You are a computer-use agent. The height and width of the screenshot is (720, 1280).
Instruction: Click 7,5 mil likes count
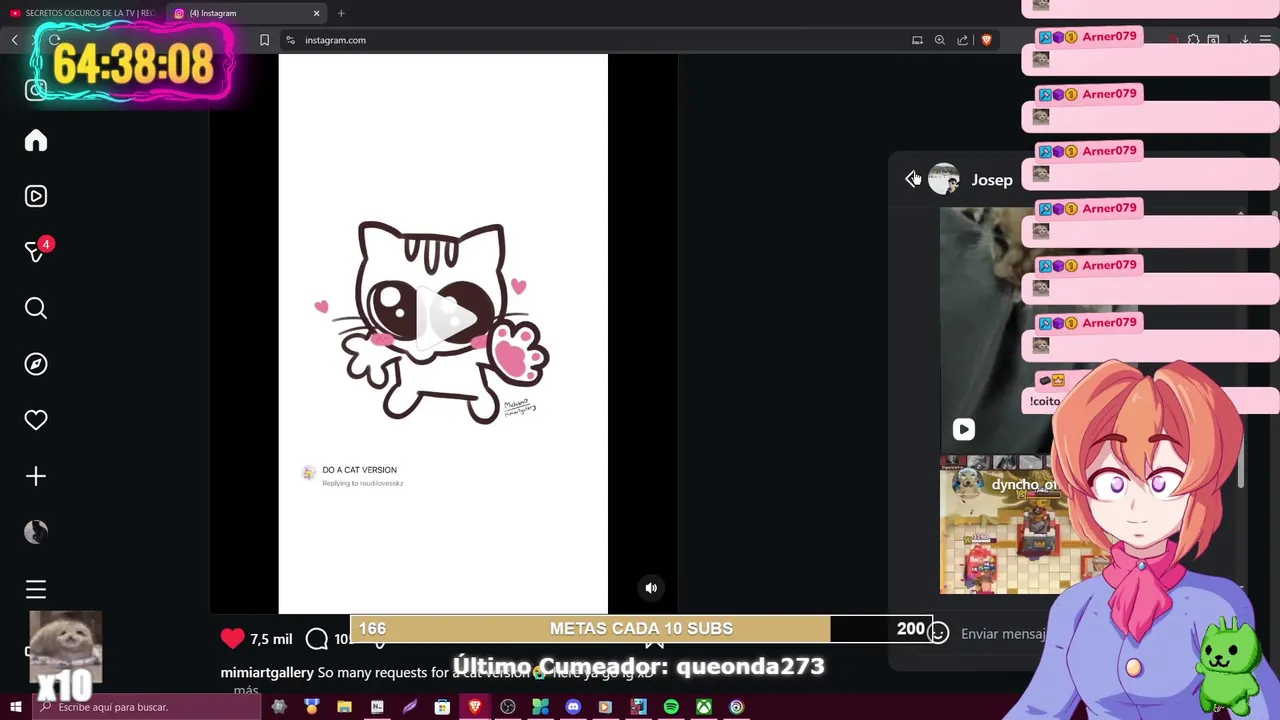(x=271, y=639)
